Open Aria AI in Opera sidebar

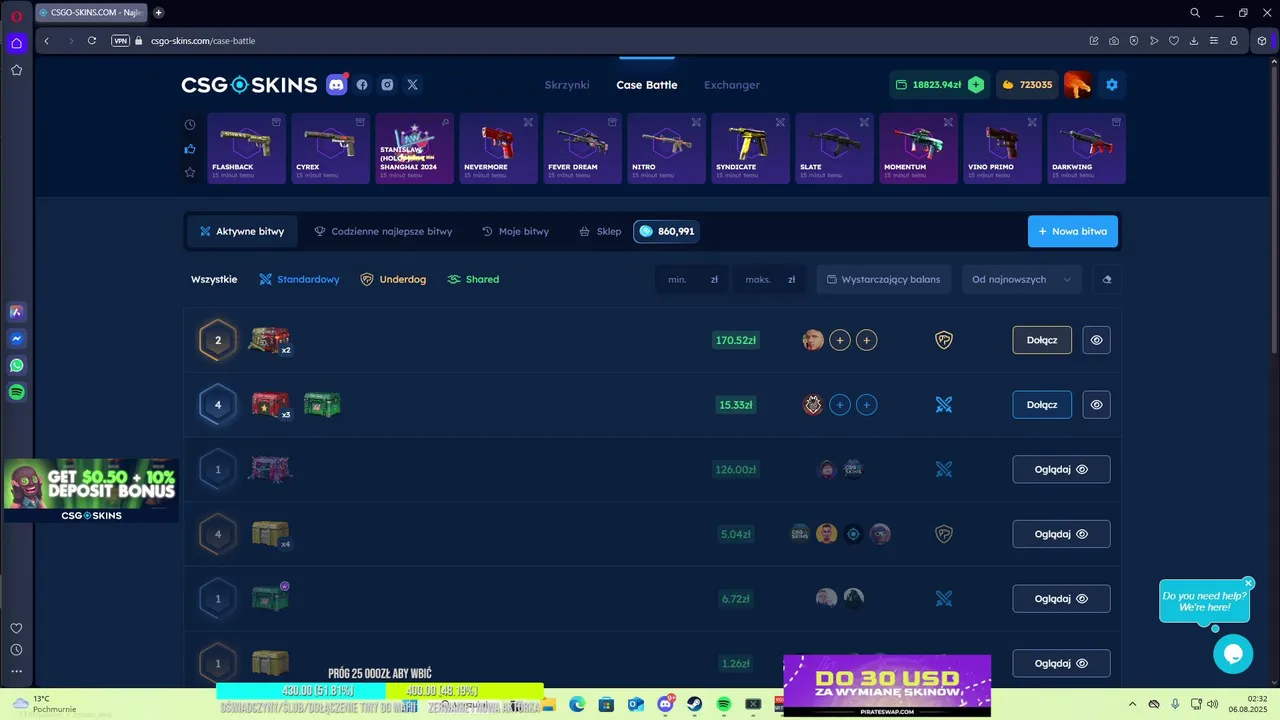16,312
